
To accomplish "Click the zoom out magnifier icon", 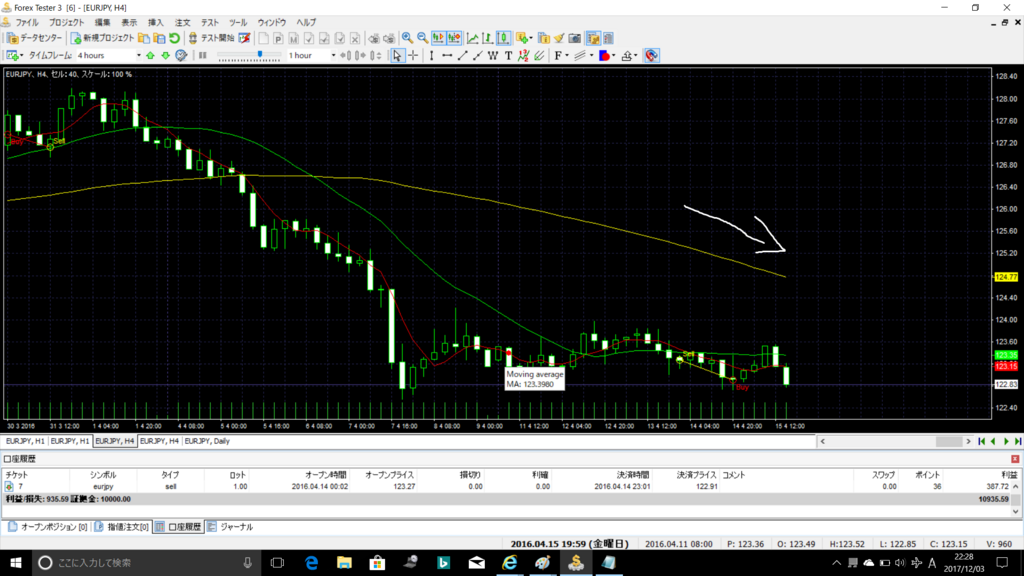I will [423, 38].
